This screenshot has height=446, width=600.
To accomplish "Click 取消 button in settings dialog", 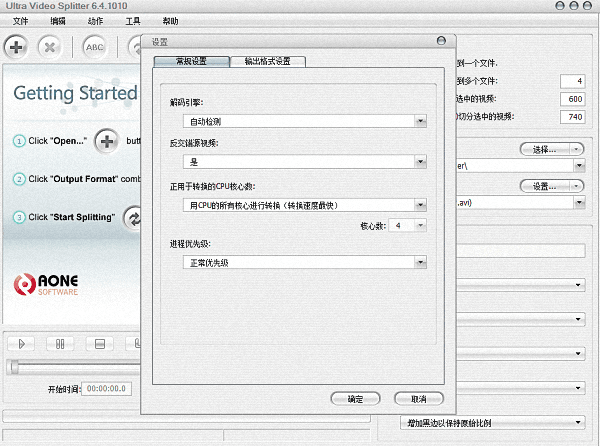I will [419, 399].
